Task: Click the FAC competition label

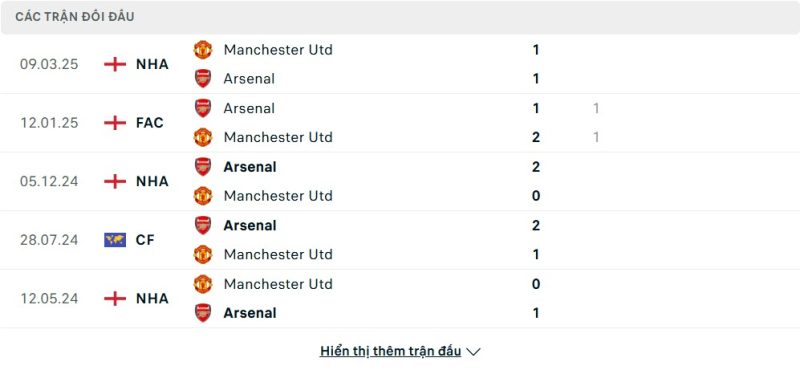Action: click(149, 122)
